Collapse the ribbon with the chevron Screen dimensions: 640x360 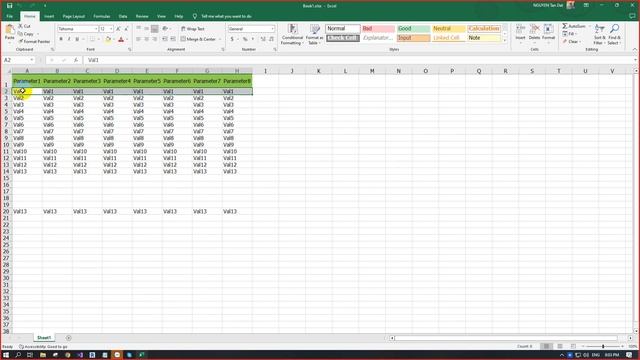[634, 50]
